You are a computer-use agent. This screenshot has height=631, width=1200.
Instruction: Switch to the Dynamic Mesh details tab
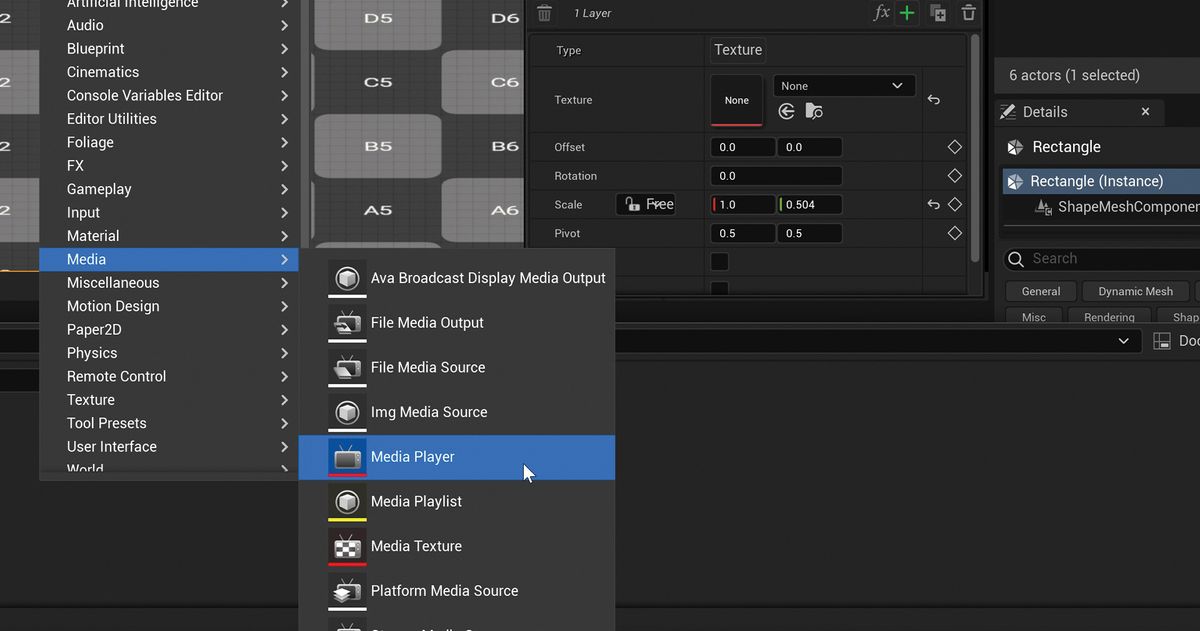point(1135,291)
